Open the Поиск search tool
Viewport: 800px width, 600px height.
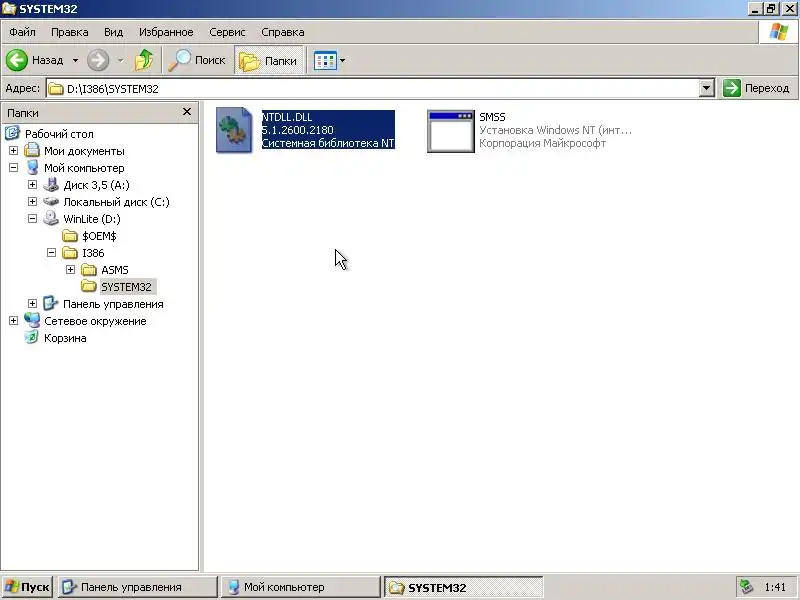[197, 60]
